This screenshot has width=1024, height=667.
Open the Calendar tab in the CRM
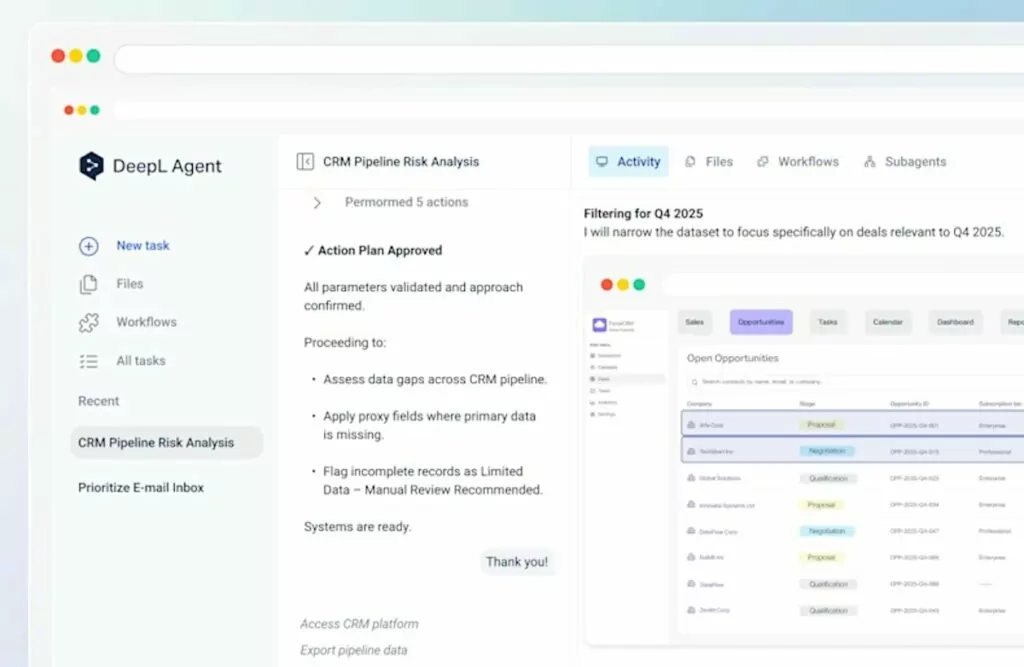click(x=888, y=322)
